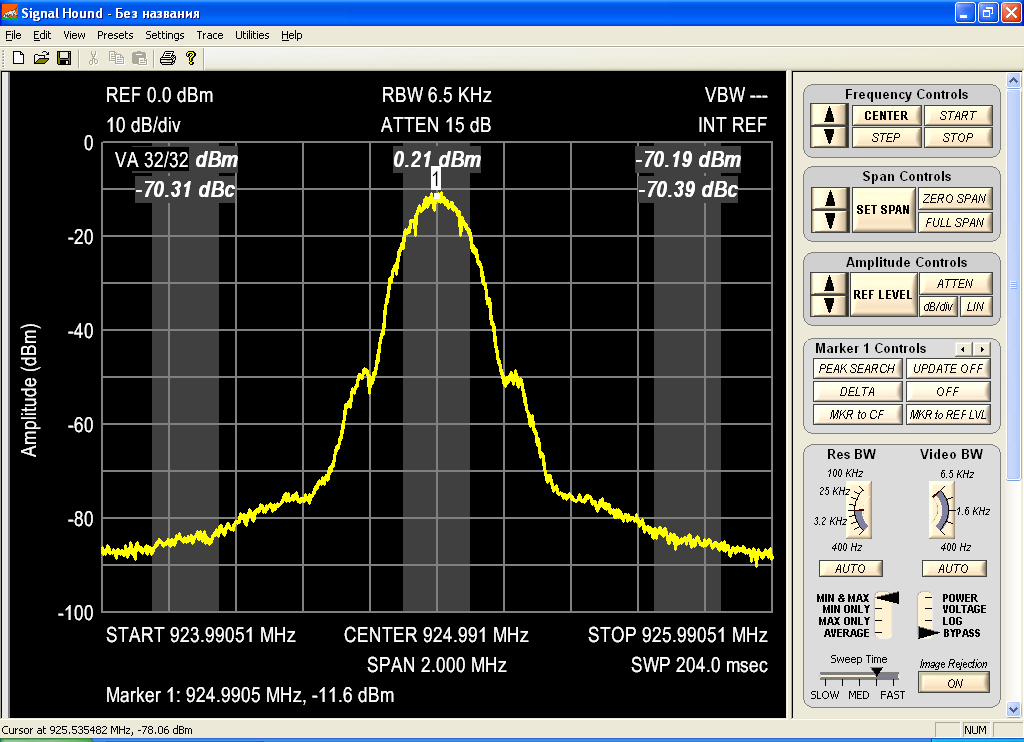Viewport: 1024px width, 742px height.
Task: Raise amplitude with the up arrow
Action: tap(829, 283)
